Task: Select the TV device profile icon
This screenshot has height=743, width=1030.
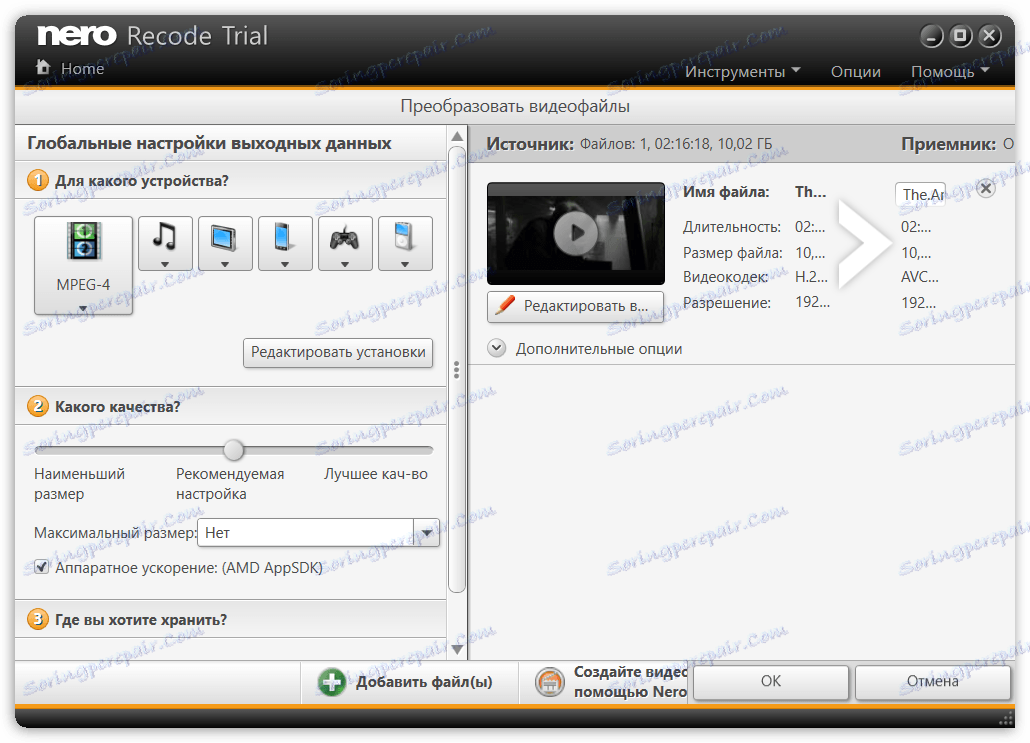Action: click(x=224, y=238)
